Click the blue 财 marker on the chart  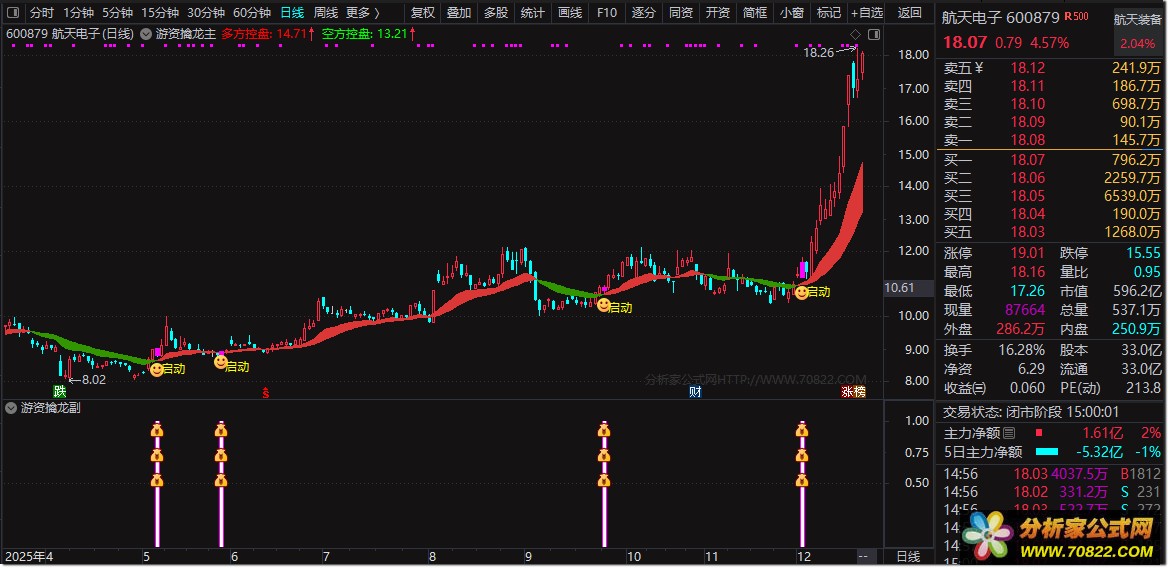click(694, 391)
